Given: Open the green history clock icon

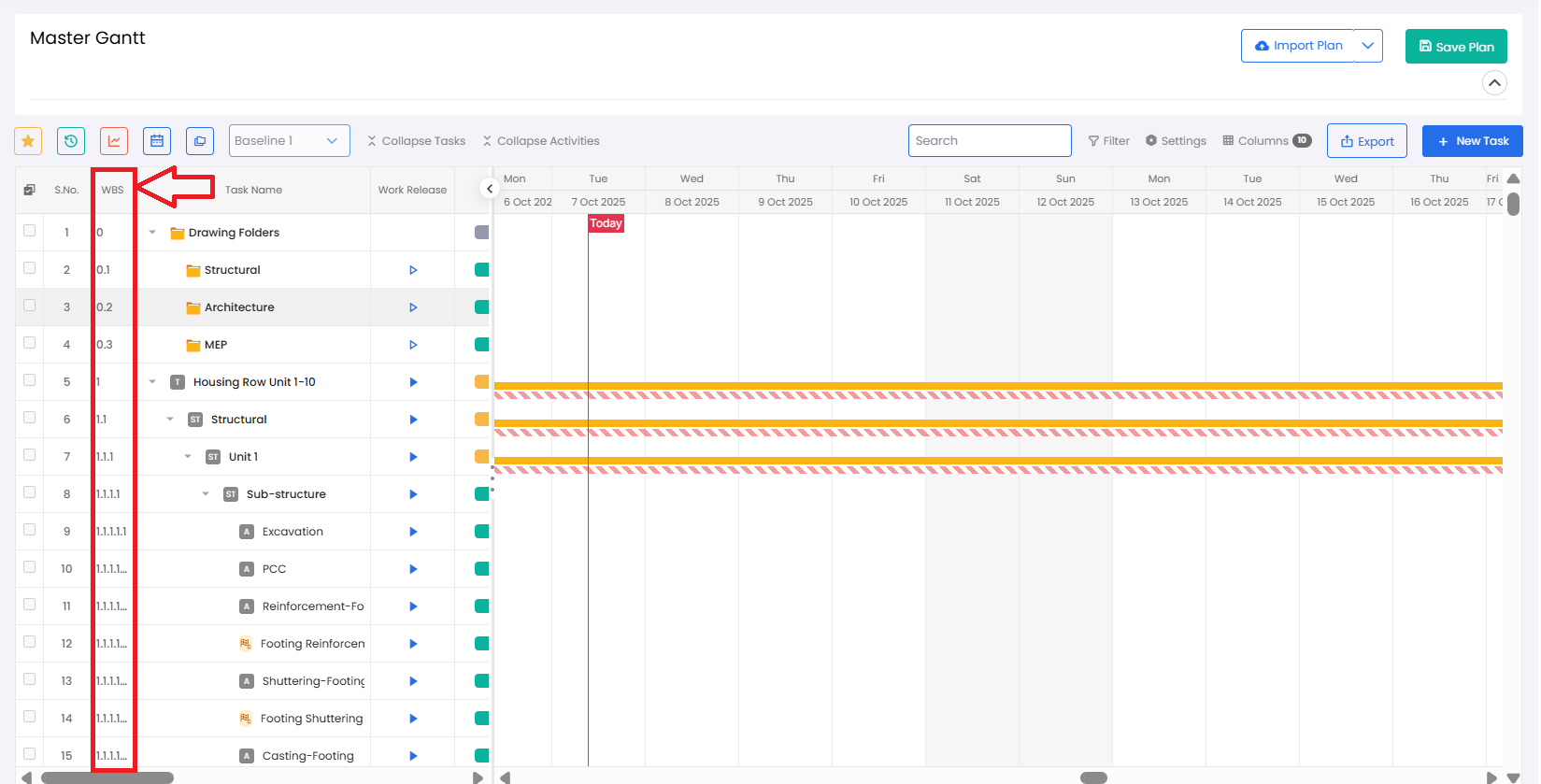Looking at the screenshot, I should pyautogui.click(x=71, y=141).
